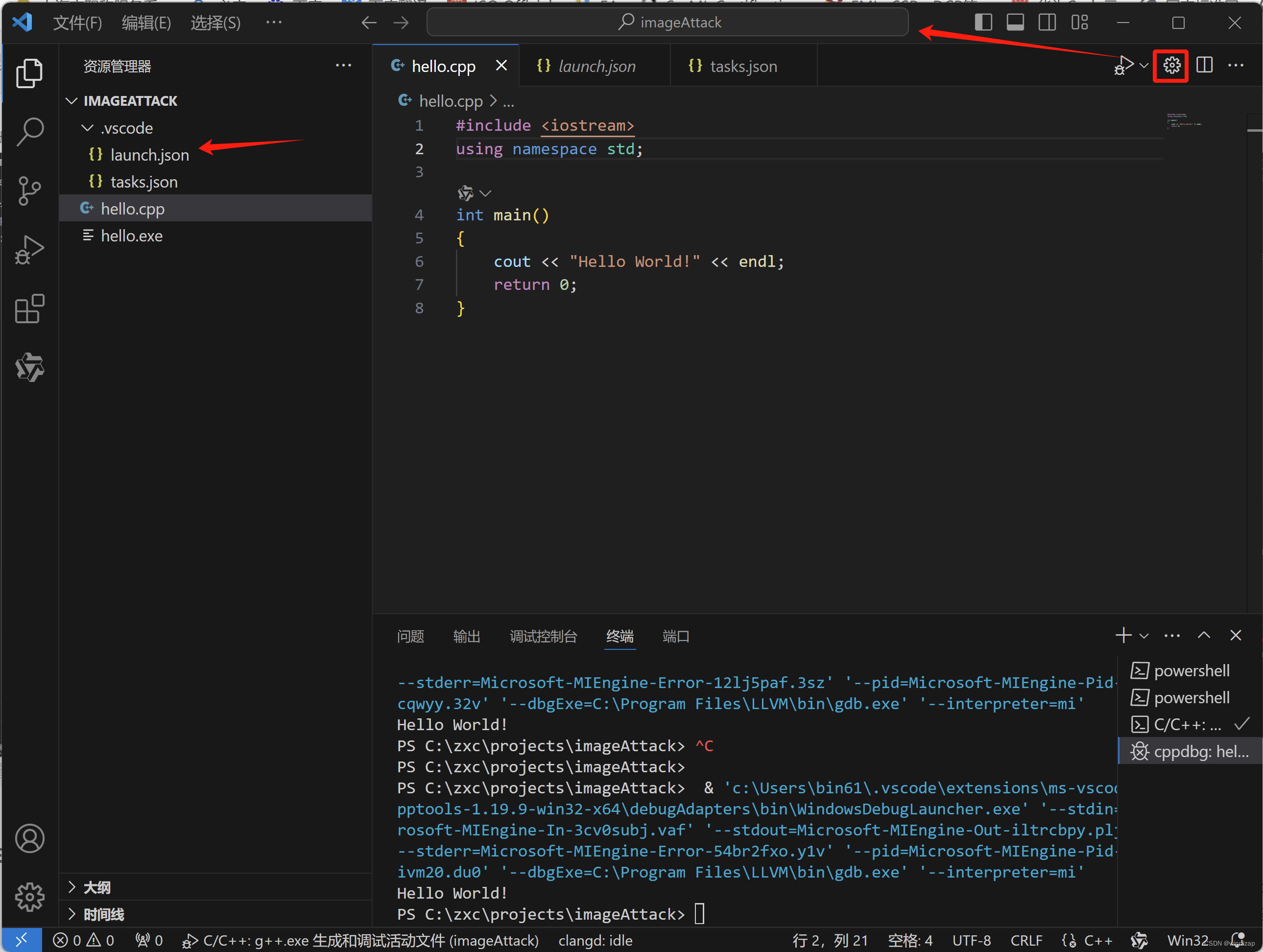Image resolution: width=1263 pixels, height=952 pixels.
Task: Select the first powershell terminal entry
Action: [1190, 670]
